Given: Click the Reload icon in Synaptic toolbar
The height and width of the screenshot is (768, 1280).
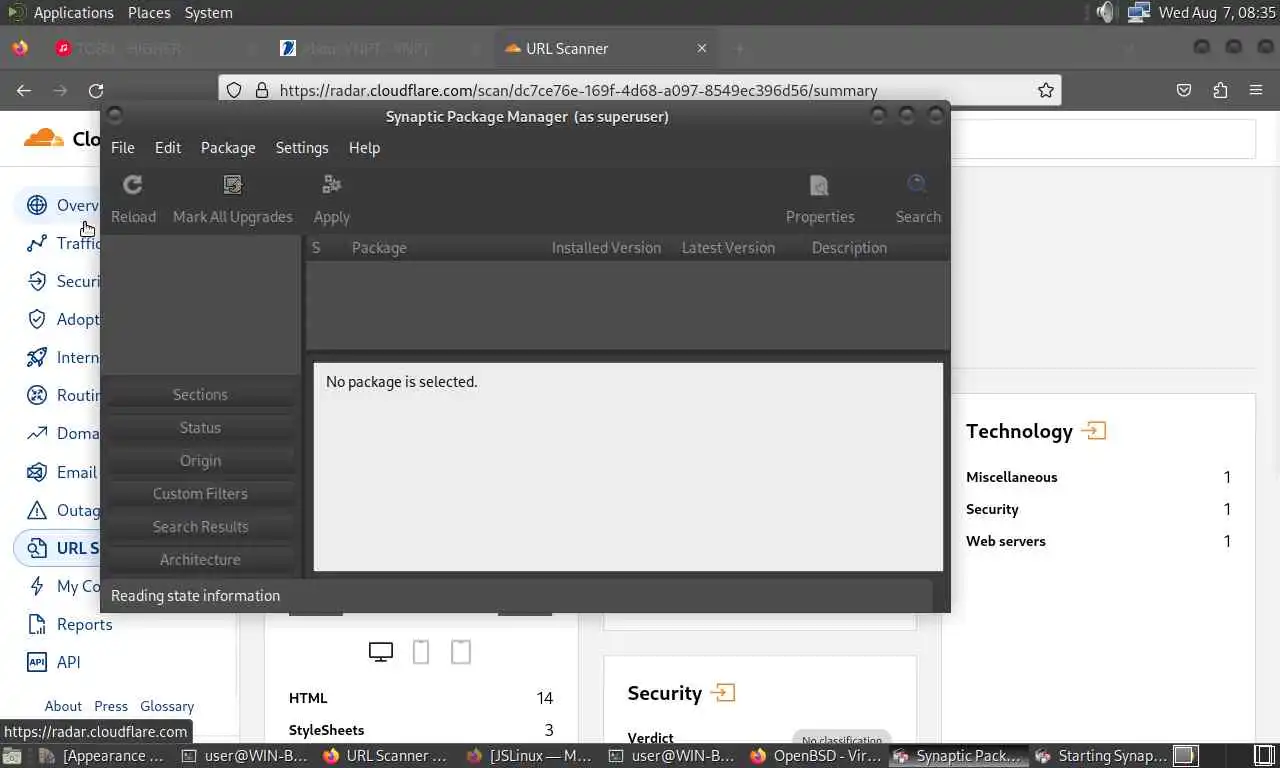Looking at the screenshot, I should [133, 185].
